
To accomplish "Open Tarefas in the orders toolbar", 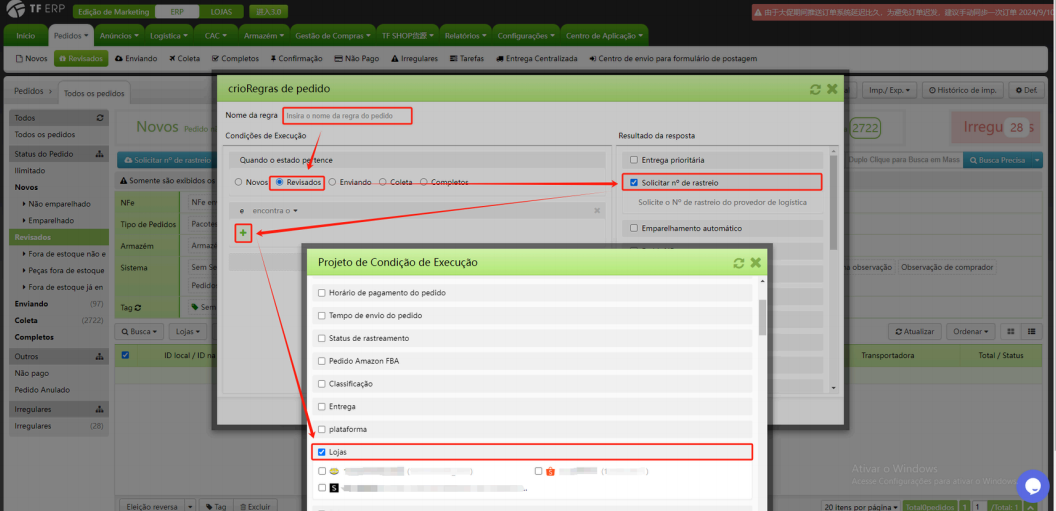I will (467, 59).
